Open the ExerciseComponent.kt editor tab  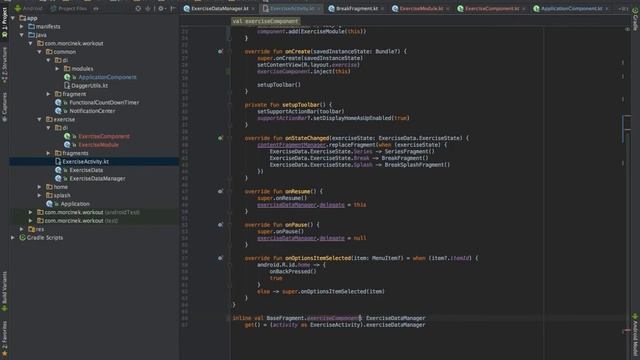(x=491, y=8)
